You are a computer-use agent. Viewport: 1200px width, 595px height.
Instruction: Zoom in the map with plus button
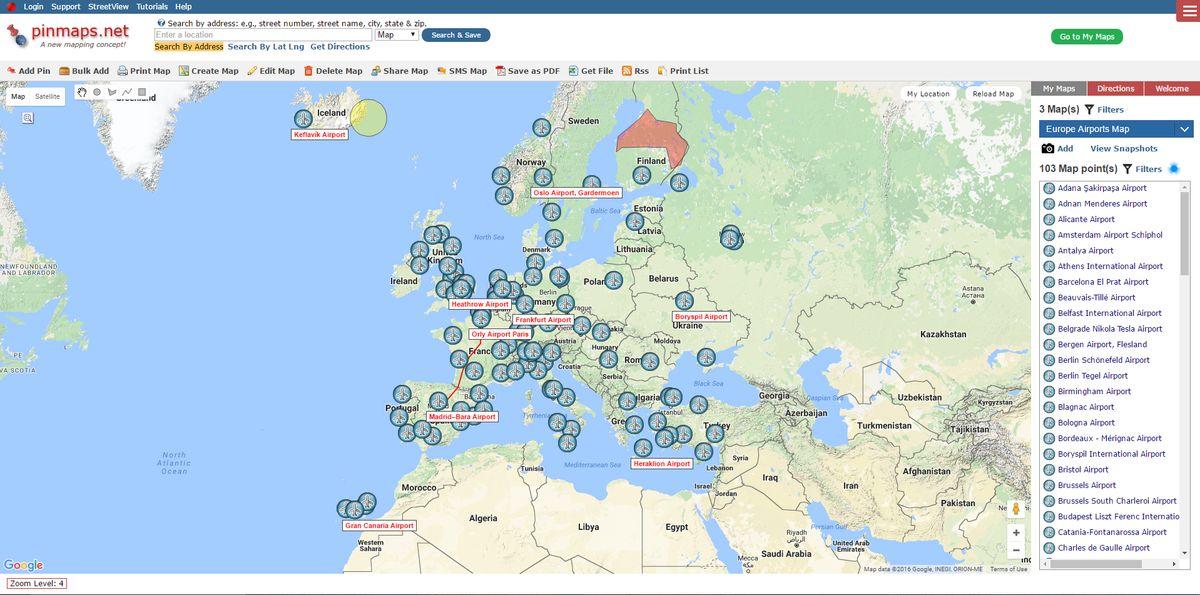click(x=1016, y=533)
